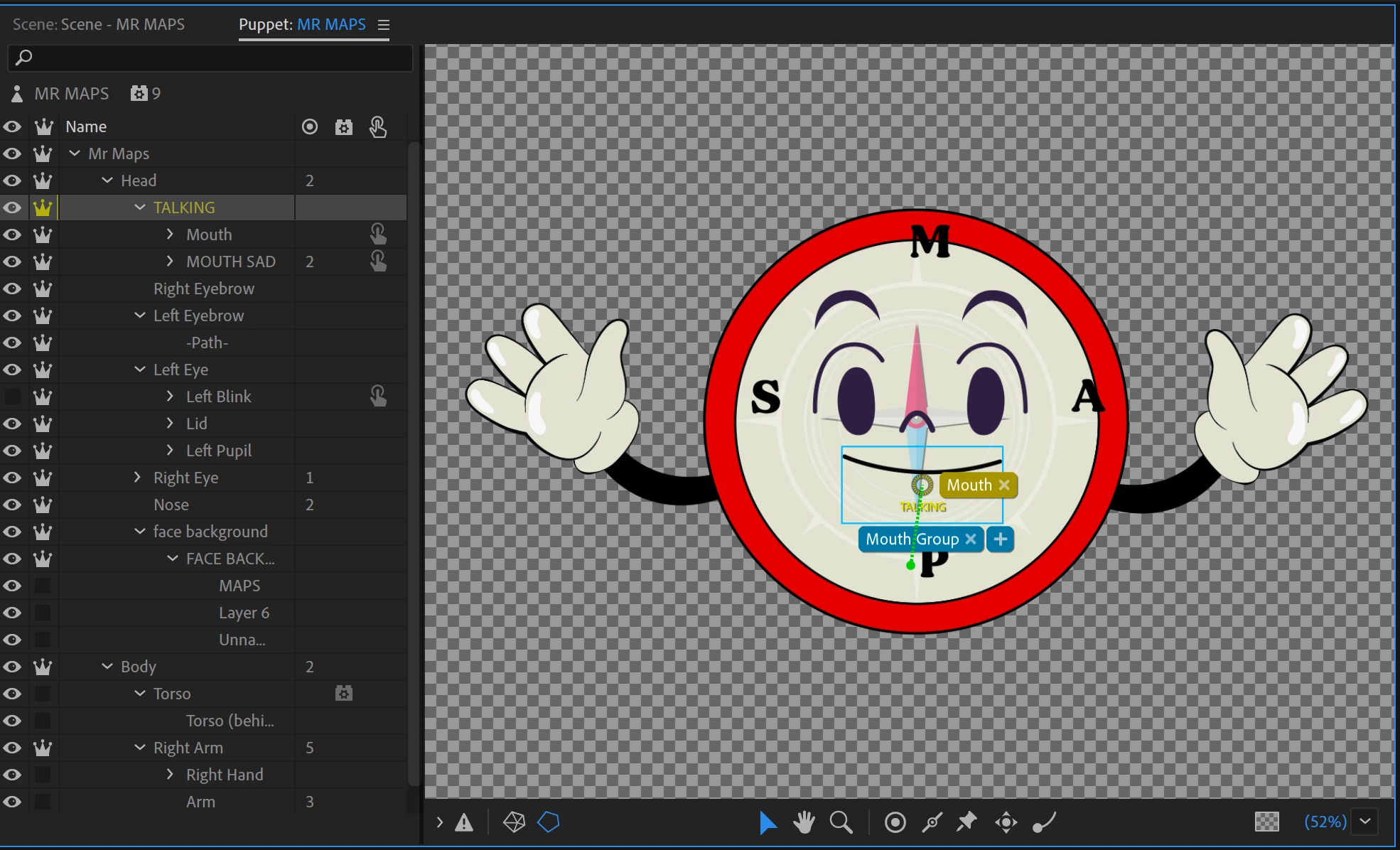This screenshot has width=1400, height=850.
Task: Select the Stick tool
Action: [932, 822]
